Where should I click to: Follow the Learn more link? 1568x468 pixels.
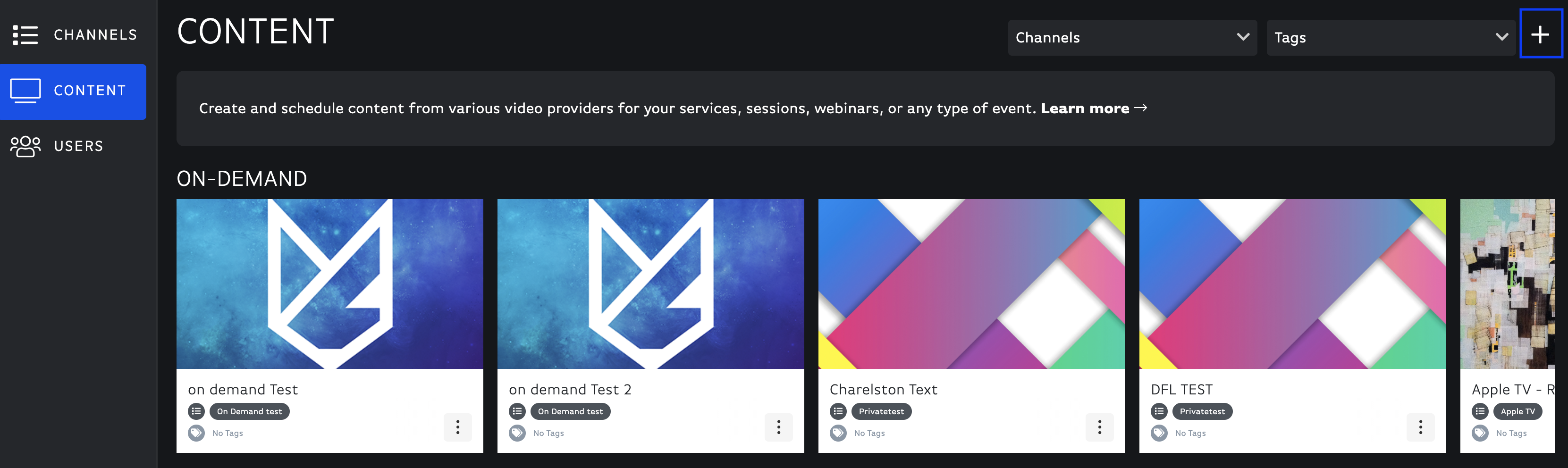(x=1094, y=109)
